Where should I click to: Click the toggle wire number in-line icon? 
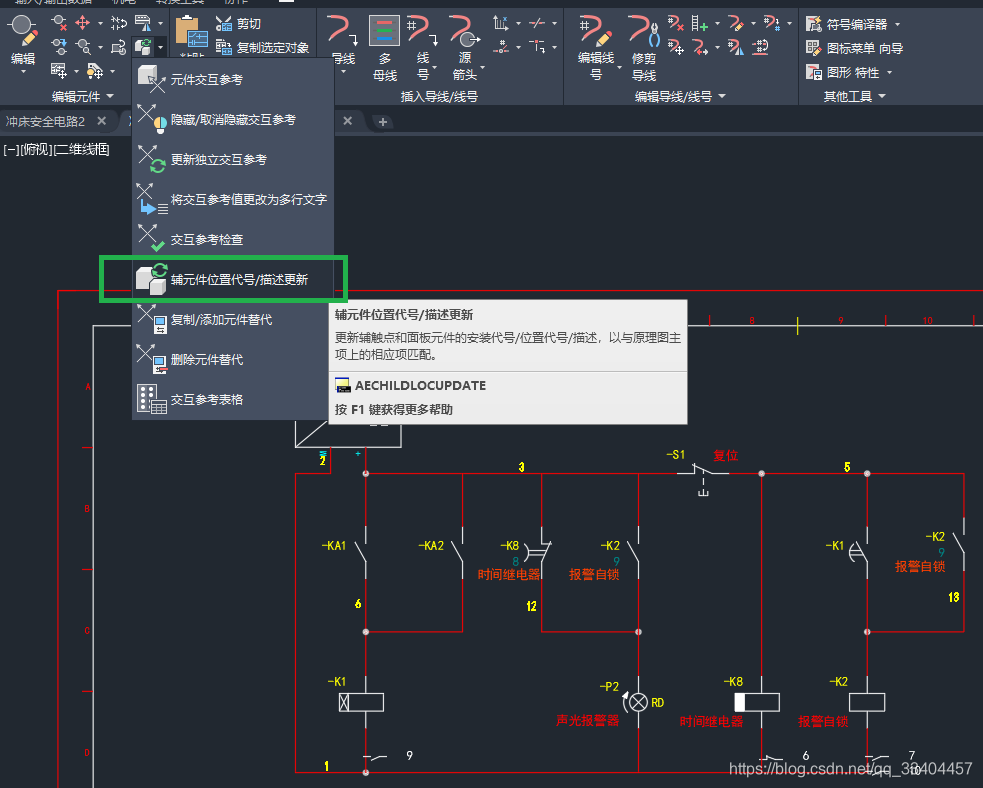click(x=760, y=47)
